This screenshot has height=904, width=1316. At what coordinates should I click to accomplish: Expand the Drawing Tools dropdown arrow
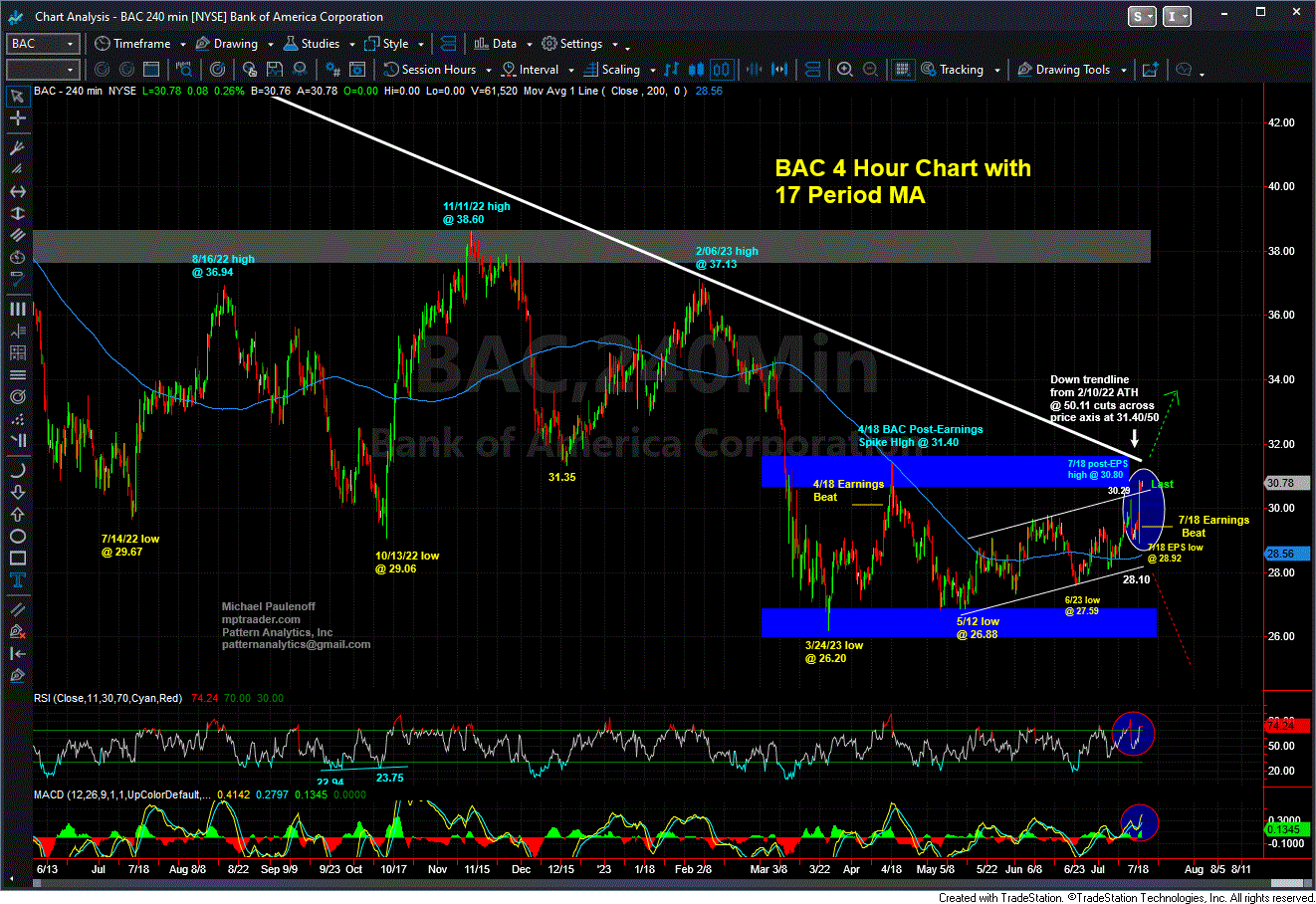pyautogui.click(x=1124, y=71)
